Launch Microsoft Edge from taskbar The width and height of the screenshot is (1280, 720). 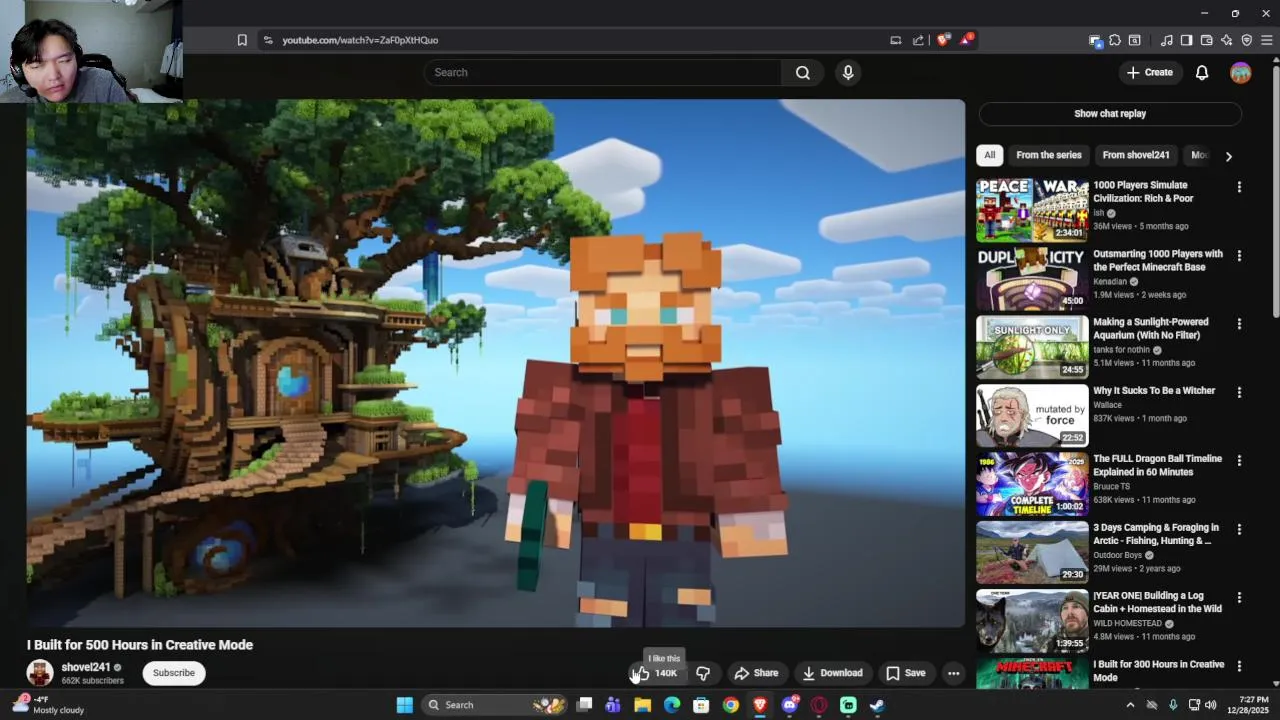point(672,705)
